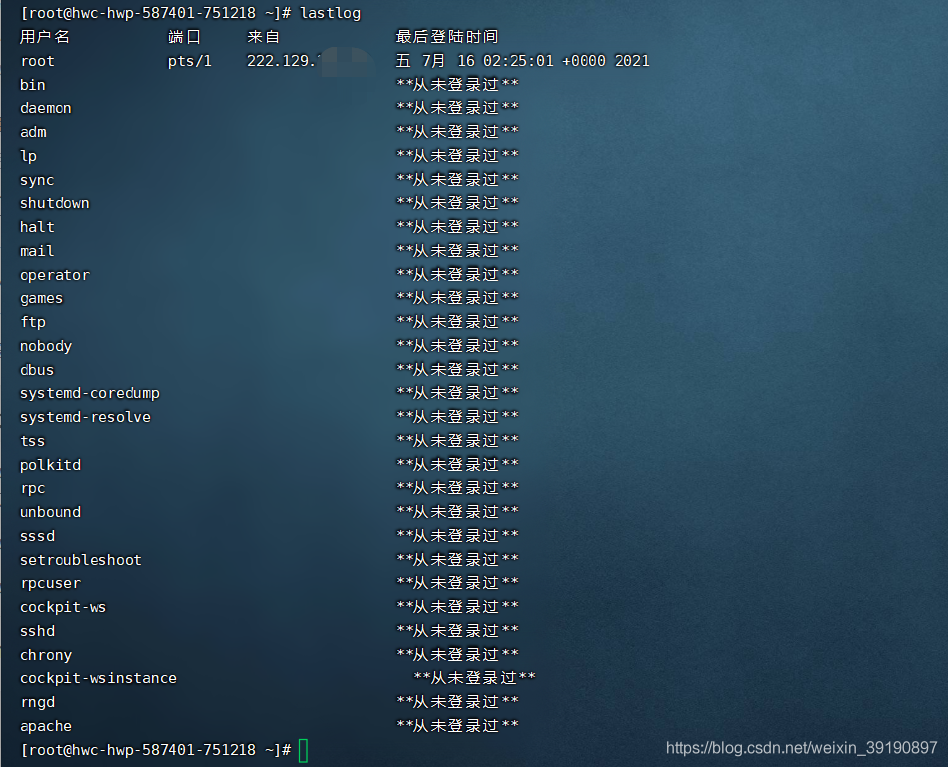The width and height of the screenshot is (948, 767).
Task: Click the 'mail' username row
Action: click(37, 251)
